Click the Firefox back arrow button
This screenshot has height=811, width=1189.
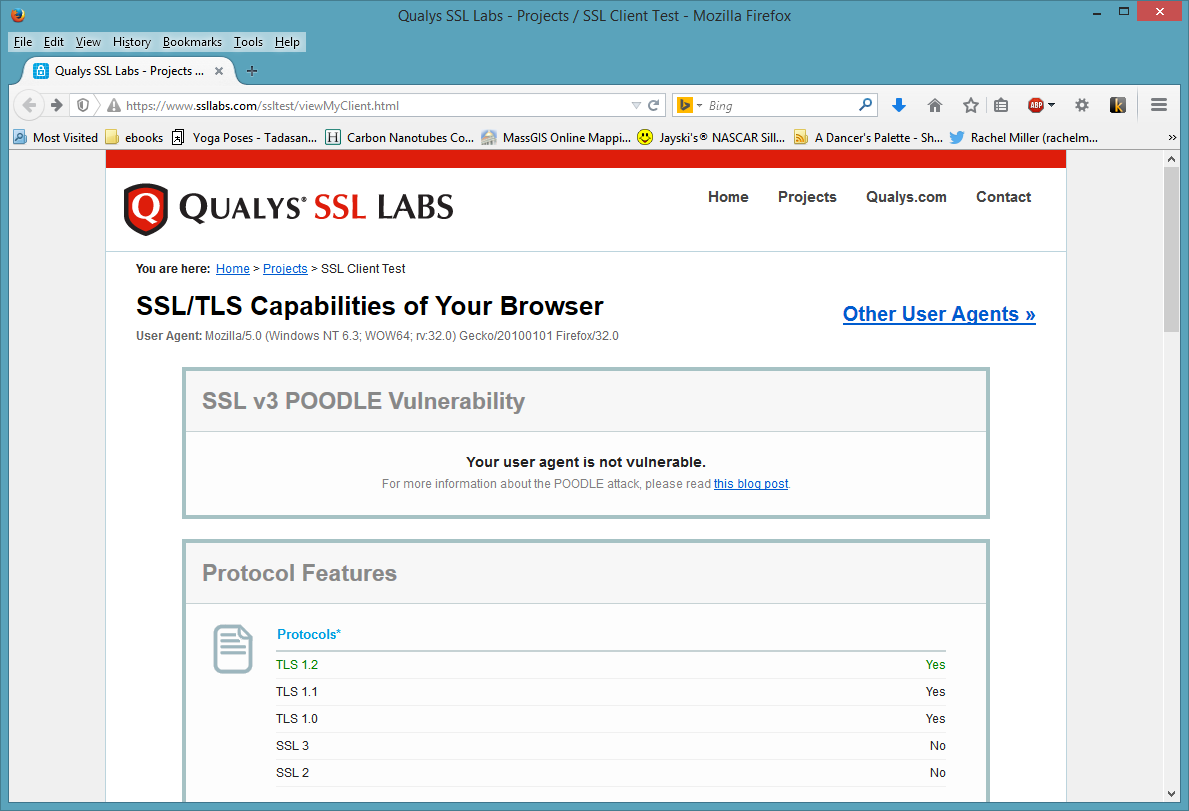point(29,105)
